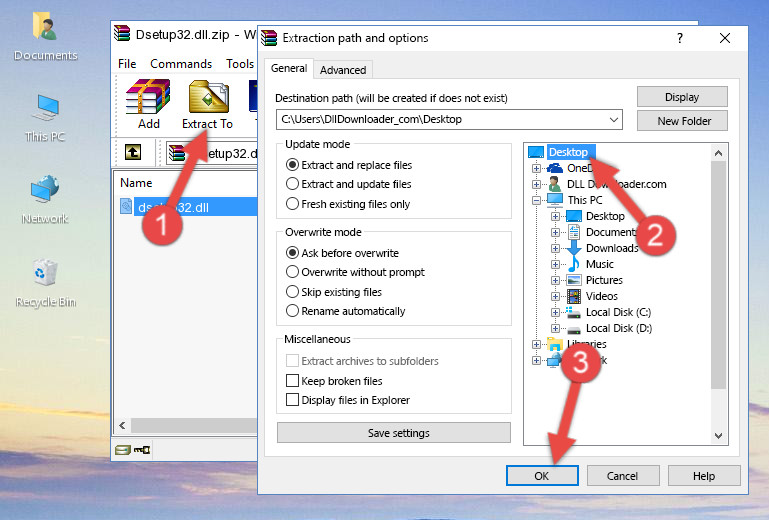Expand the Videos tree node
The height and width of the screenshot is (520, 769).
pos(555,296)
